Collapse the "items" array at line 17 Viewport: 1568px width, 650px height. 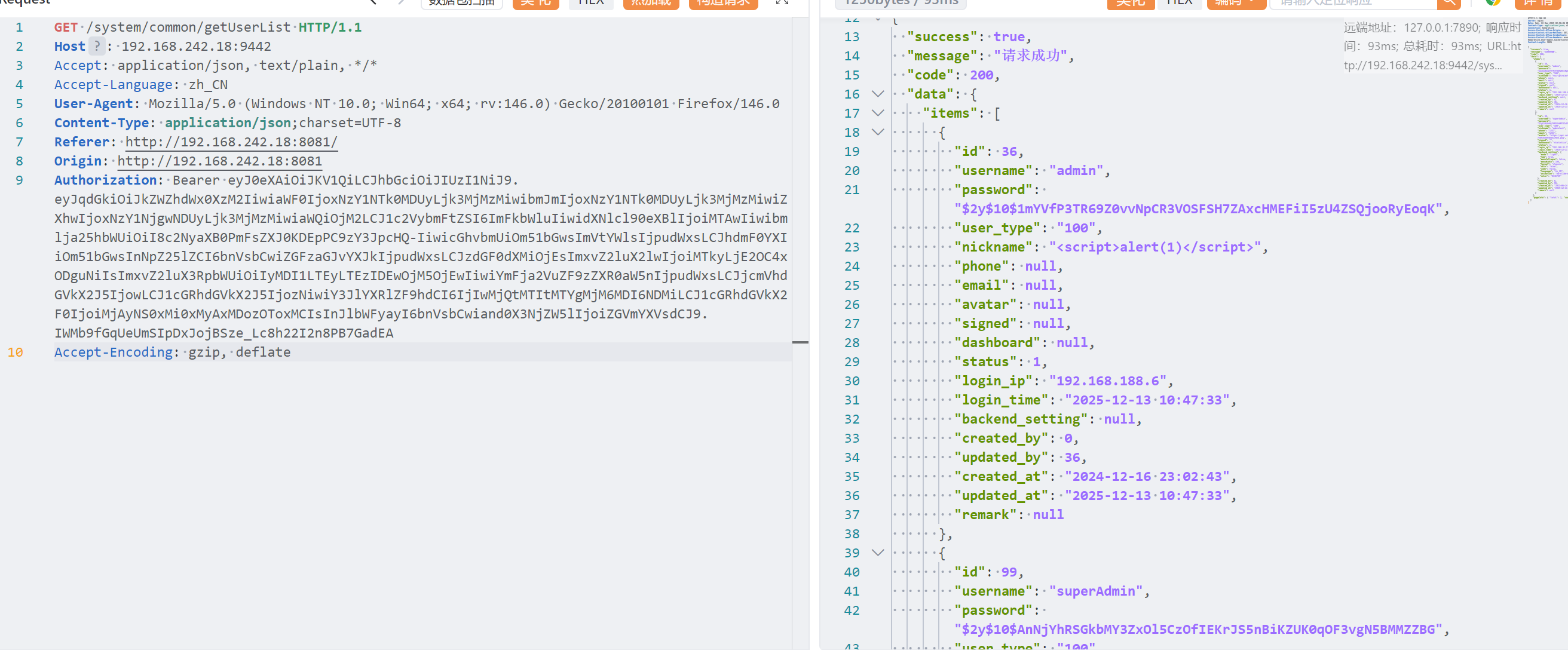point(877,113)
